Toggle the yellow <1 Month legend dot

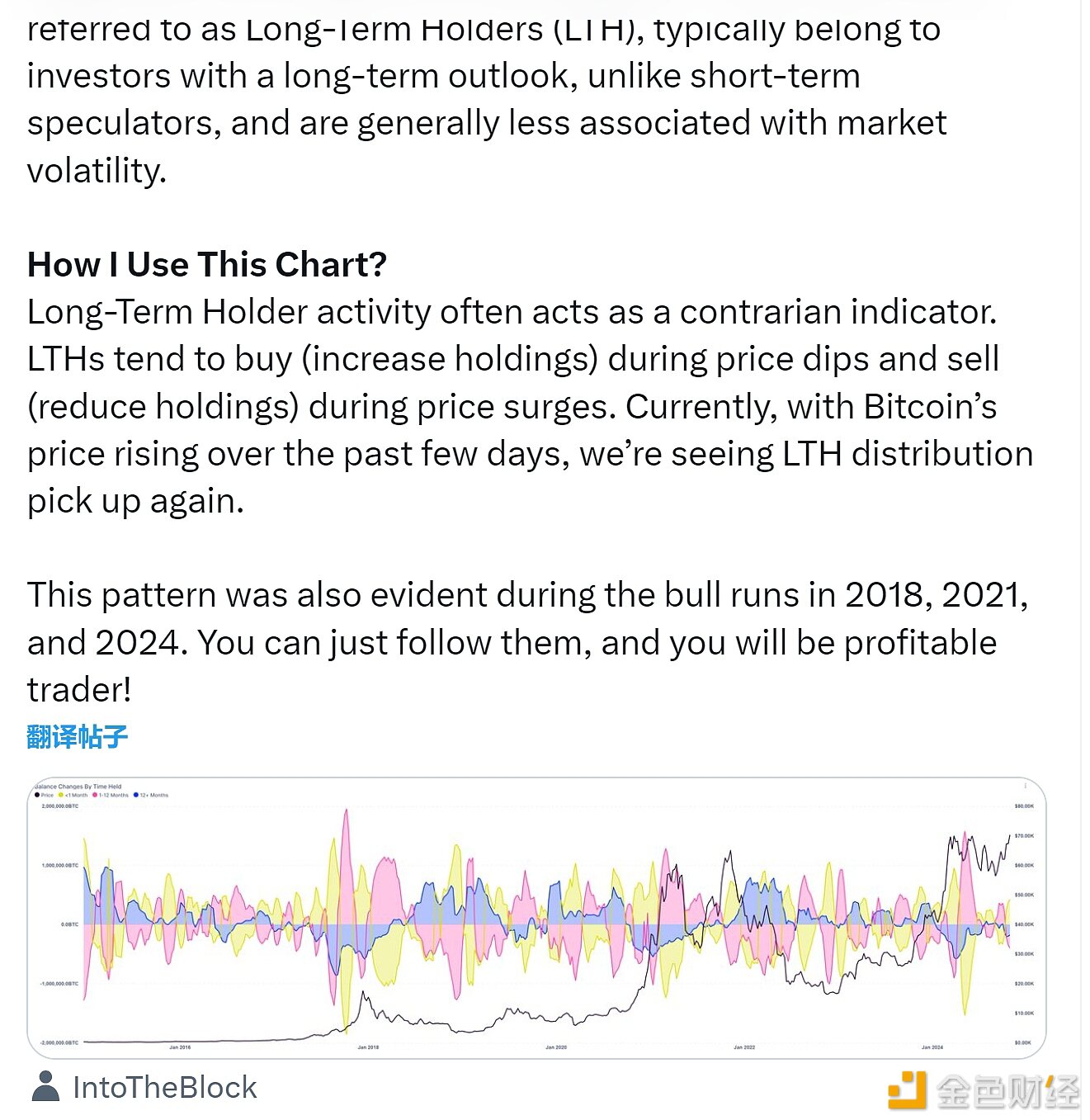[61, 796]
